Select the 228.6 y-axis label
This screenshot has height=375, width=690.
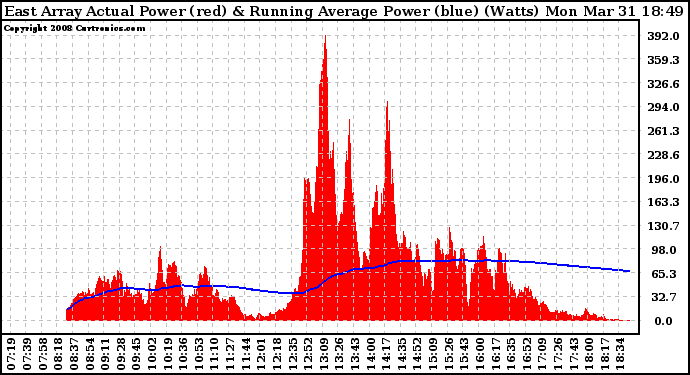pyautogui.click(x=663, y=155)
